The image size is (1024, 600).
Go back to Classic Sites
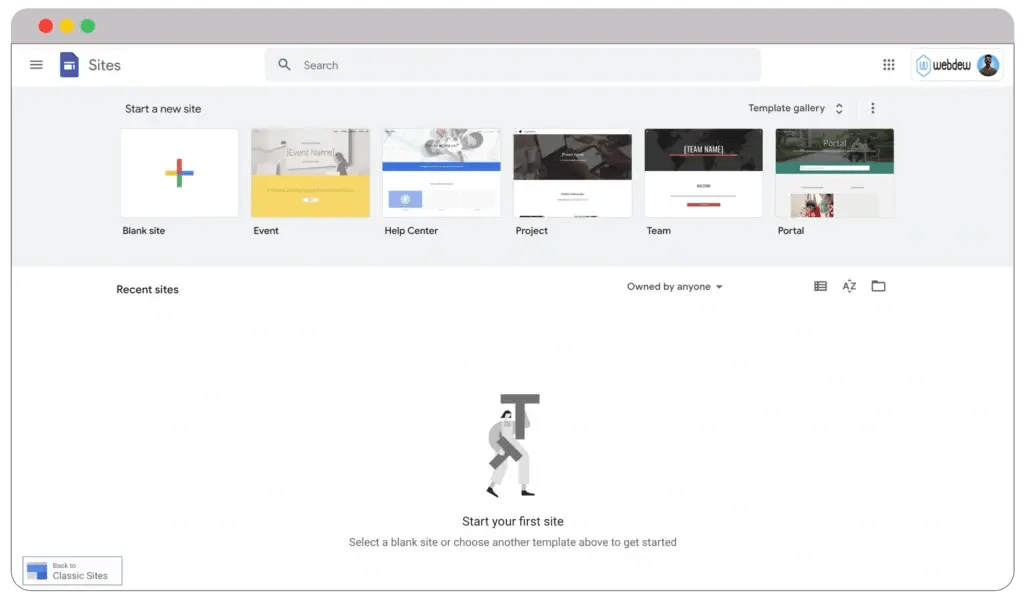(72, 571)
